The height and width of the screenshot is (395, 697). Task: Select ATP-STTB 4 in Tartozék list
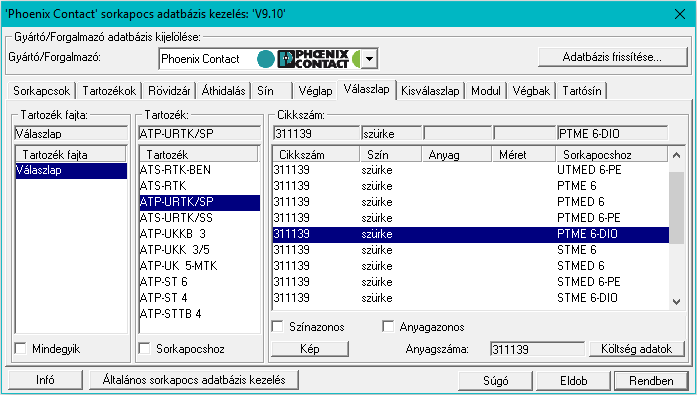[200, 314]
